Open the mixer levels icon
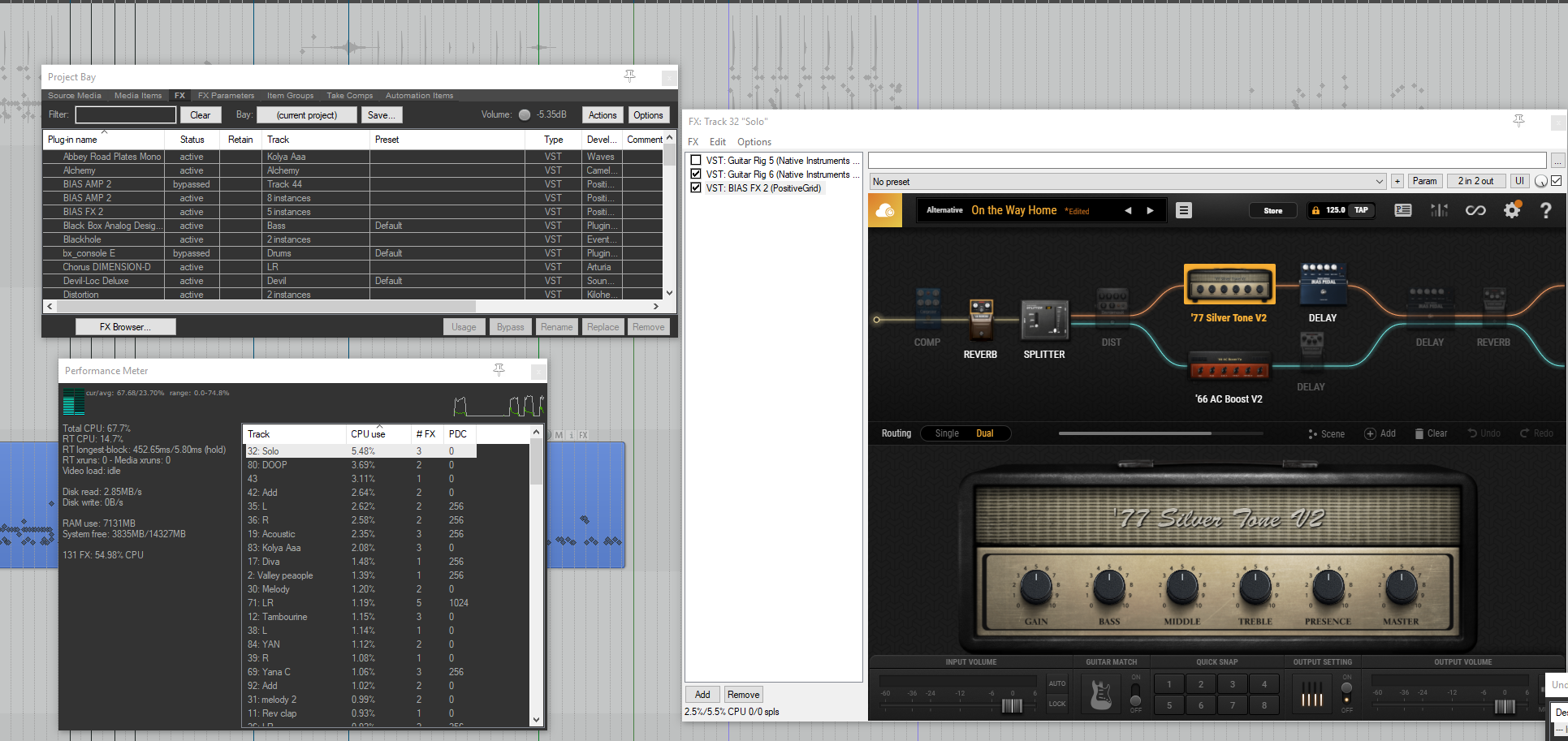1568x741 pixels. [1440, 210]
